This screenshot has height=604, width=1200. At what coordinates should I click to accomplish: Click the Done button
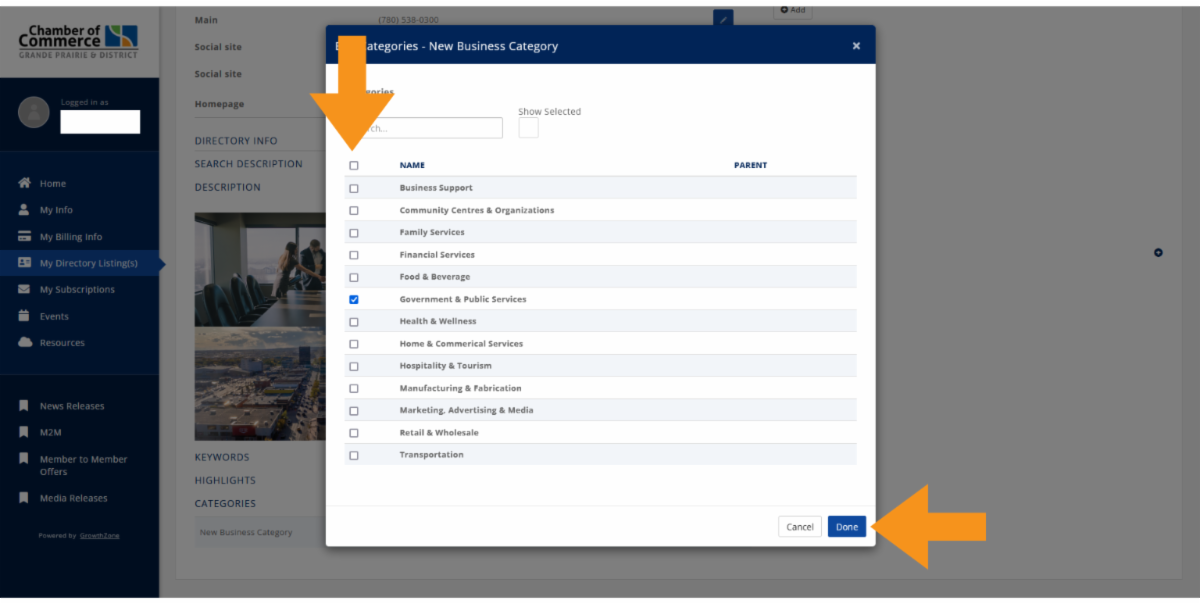(847, 527)
